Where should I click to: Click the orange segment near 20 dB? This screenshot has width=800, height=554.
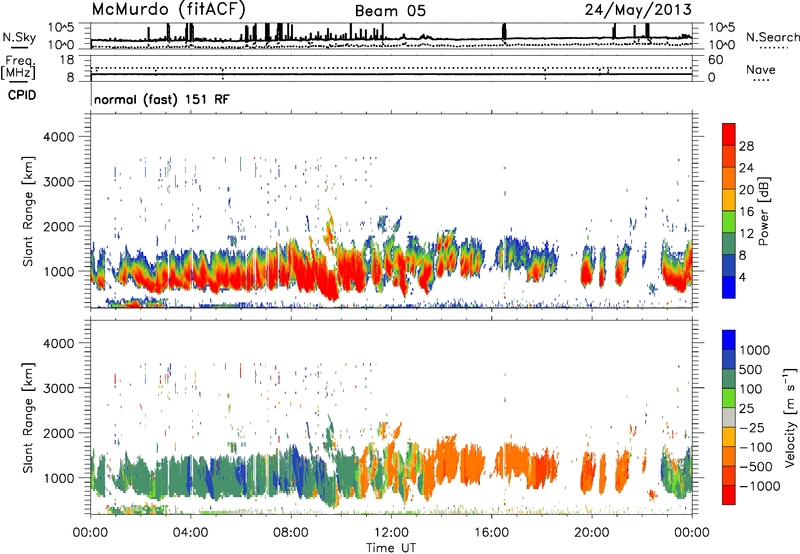pyautogui.click(x=729, y=178)
